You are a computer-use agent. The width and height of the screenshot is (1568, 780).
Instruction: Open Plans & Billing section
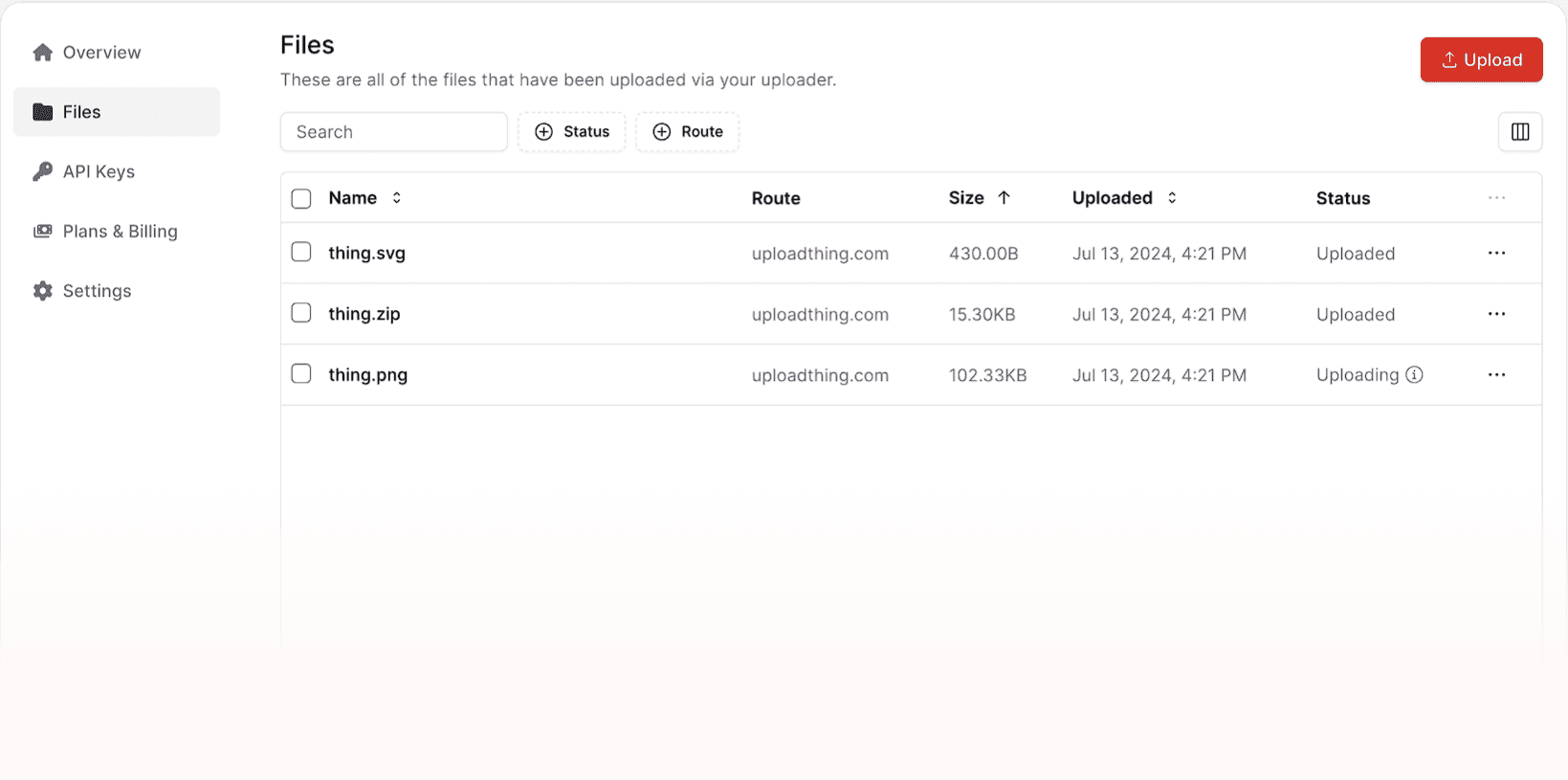(120, 232)
